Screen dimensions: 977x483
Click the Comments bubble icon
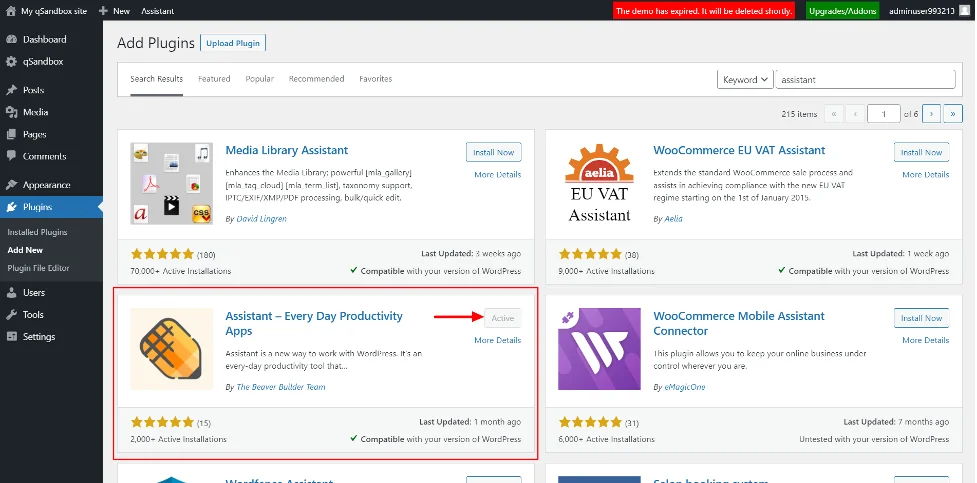(11, 156)
